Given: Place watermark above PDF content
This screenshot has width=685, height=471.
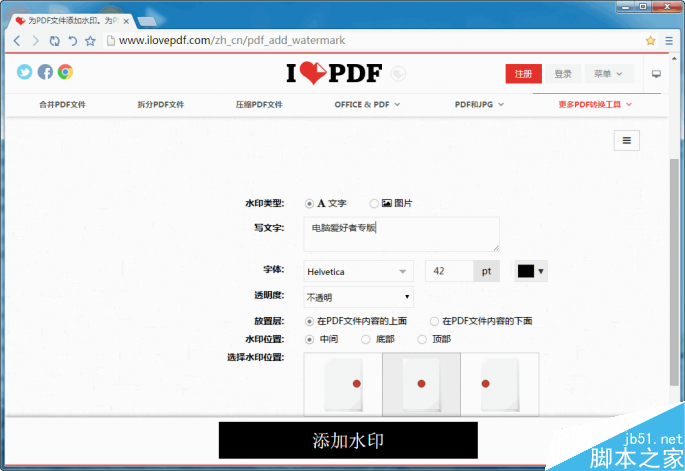Looking at the screenshot, I should click(309, 322).
